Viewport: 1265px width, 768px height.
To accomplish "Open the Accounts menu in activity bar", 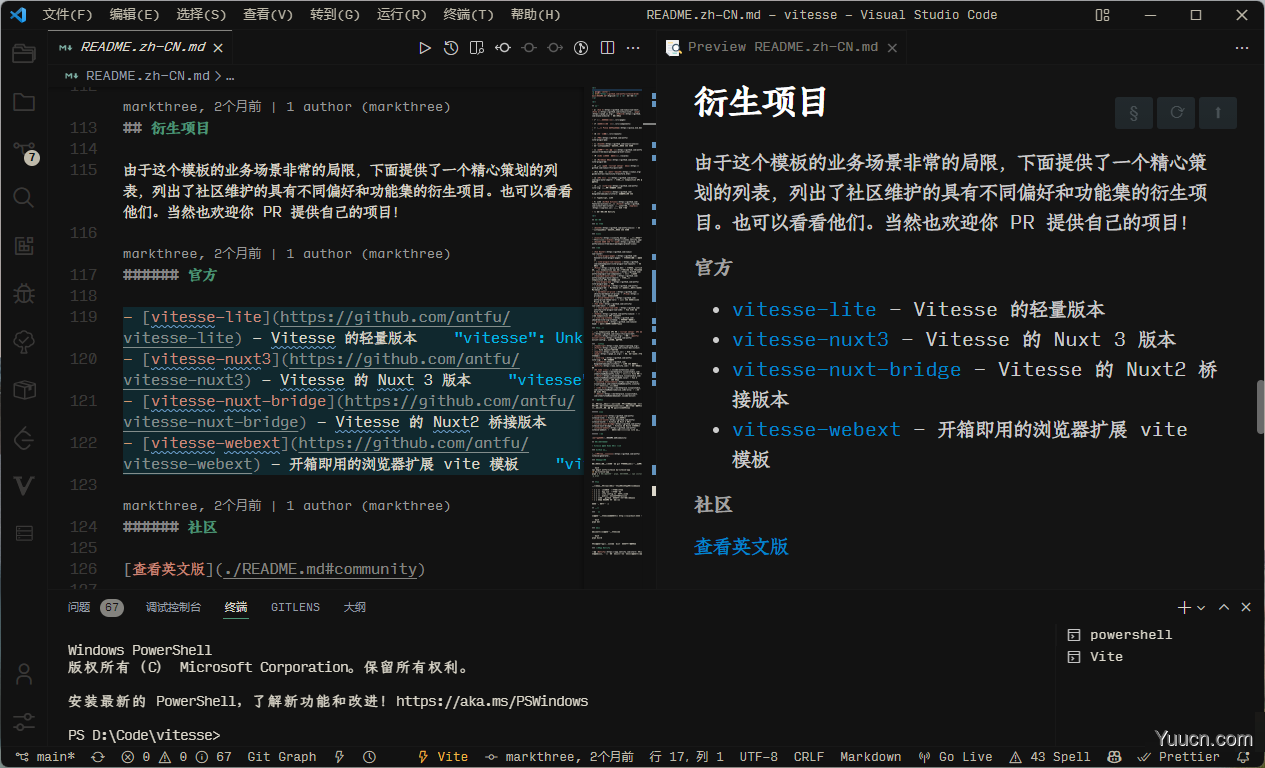I will 23,673.
